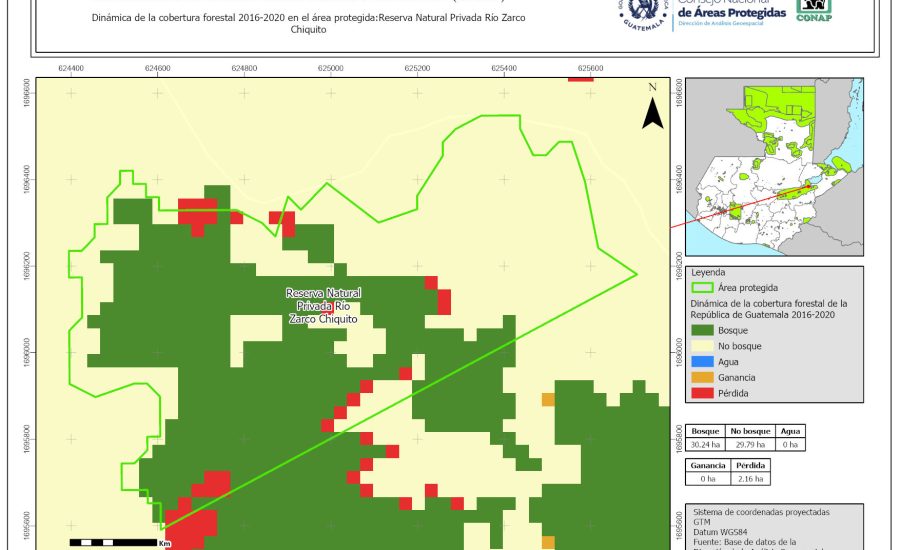Select the Reserva Natural Privada map label

pos(323,305)
